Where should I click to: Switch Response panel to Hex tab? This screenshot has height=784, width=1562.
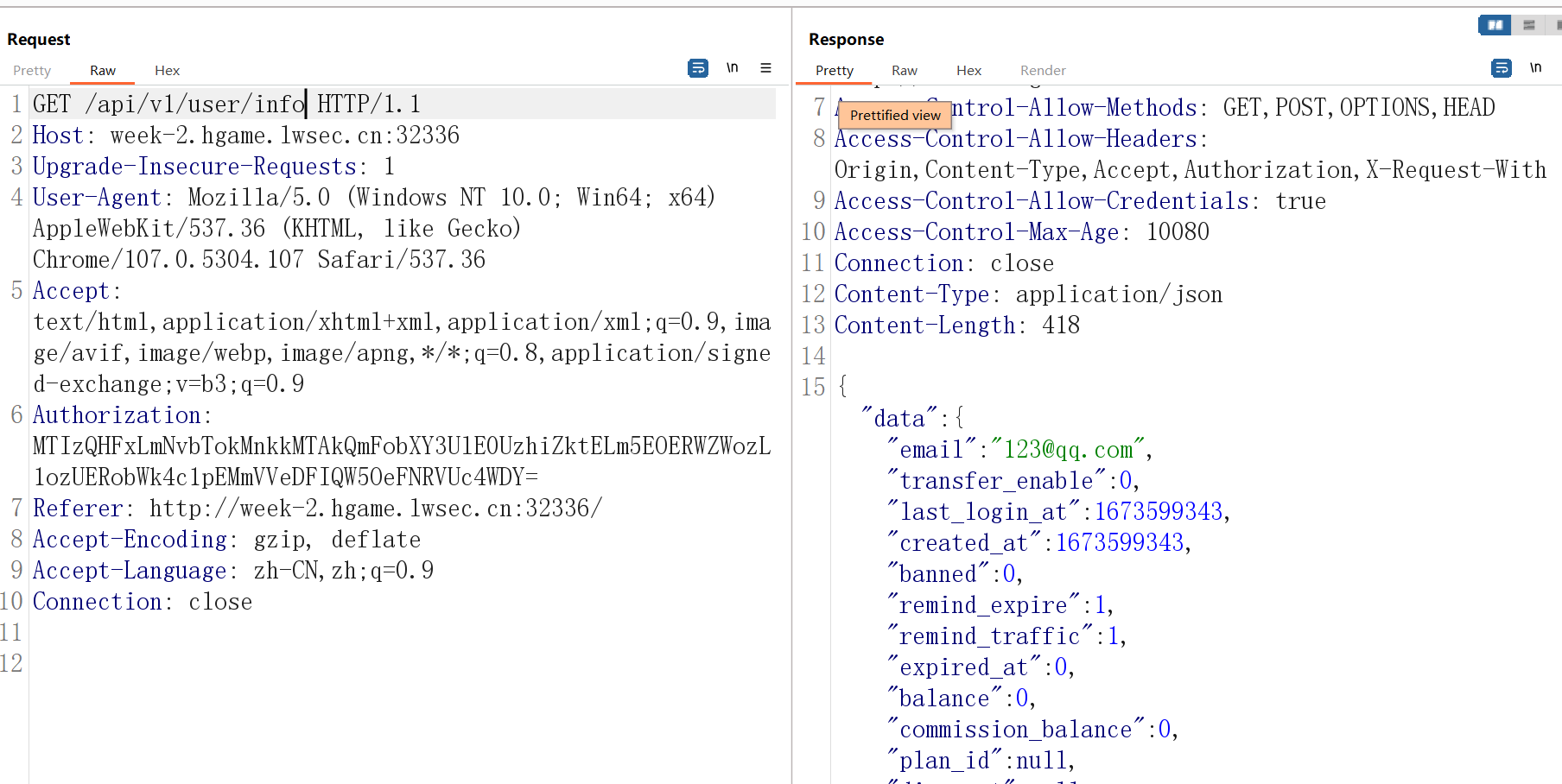968,71
